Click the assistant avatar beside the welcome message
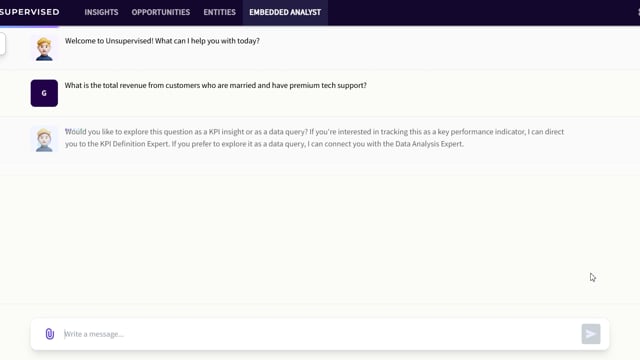Screen dimensions: 640x360 [44, 49]
